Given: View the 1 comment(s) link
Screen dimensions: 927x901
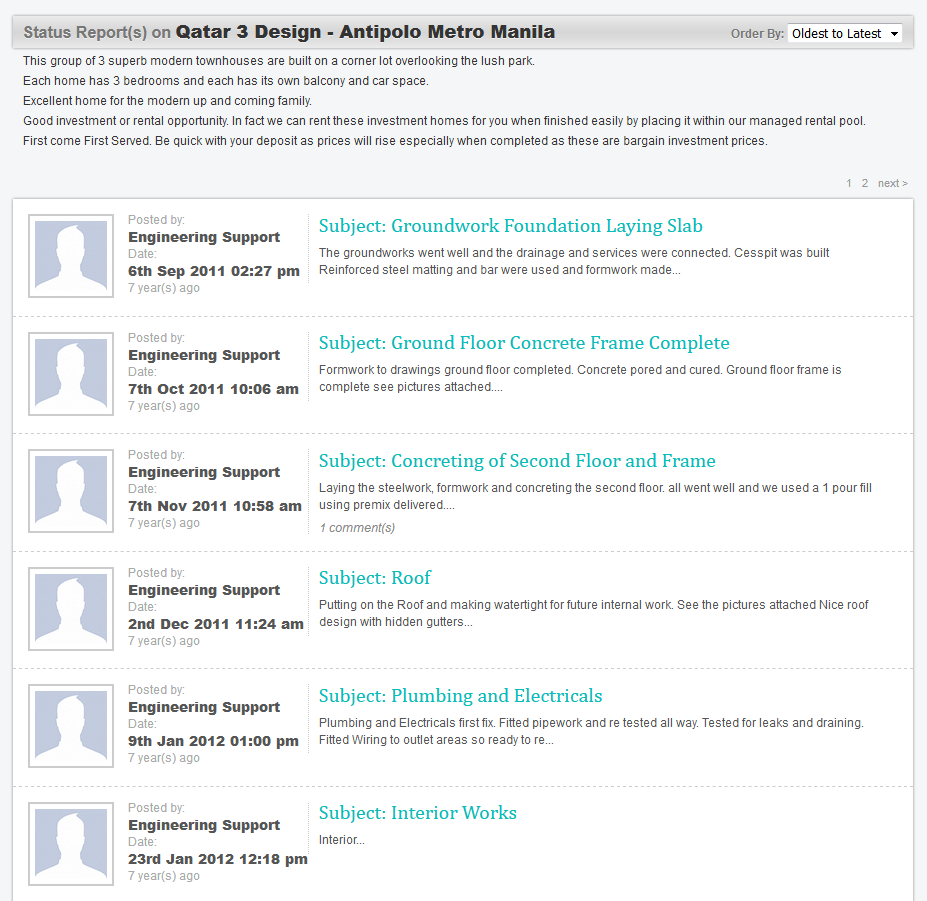Looking at the screenshot, I should click(357, 528).
